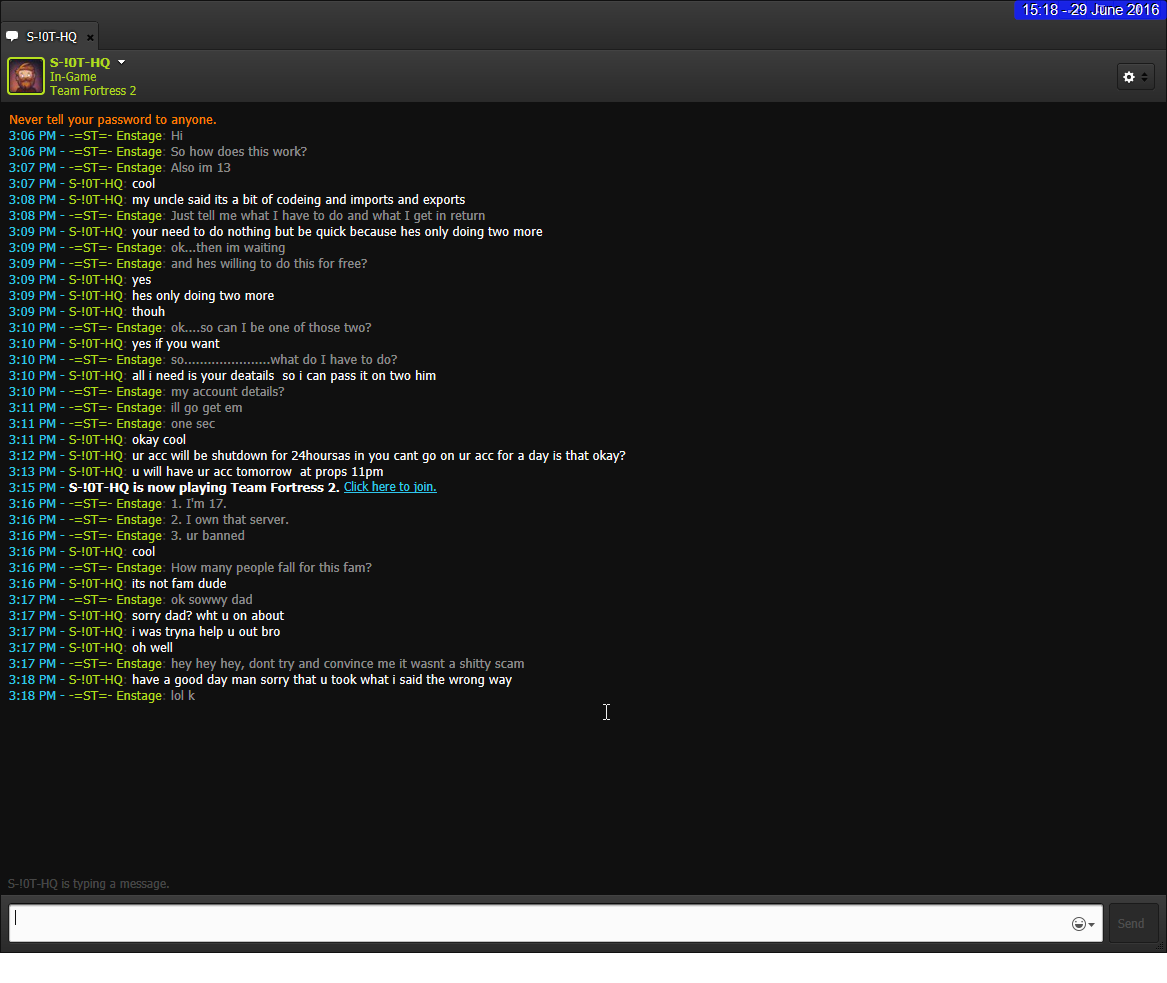
Task: Click the up-down arrows next to the gear
Action: [1145, 77]
